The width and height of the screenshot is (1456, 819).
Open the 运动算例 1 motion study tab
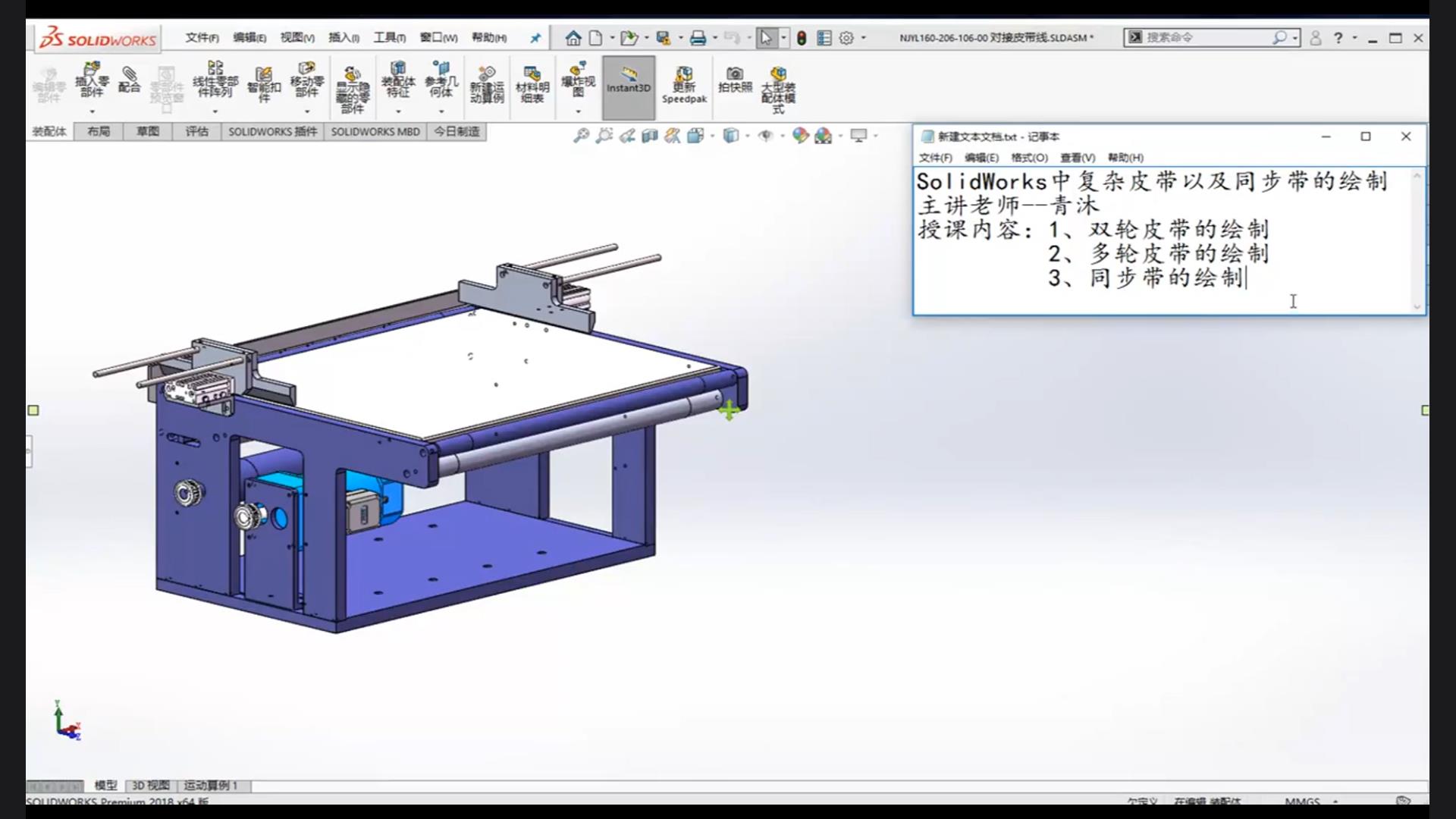tap(211, 786)
